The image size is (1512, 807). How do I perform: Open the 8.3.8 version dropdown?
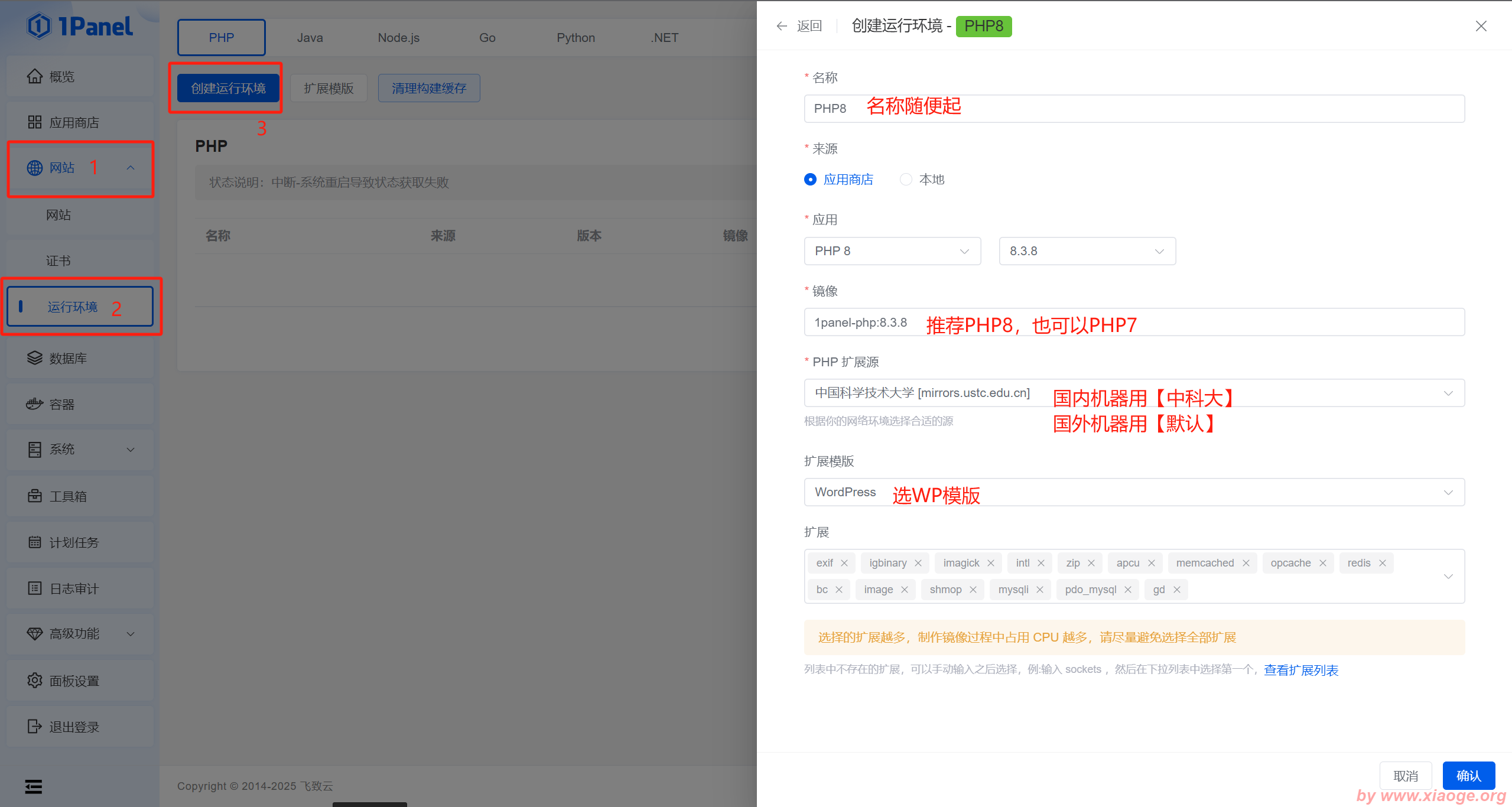click(1087, 251)
